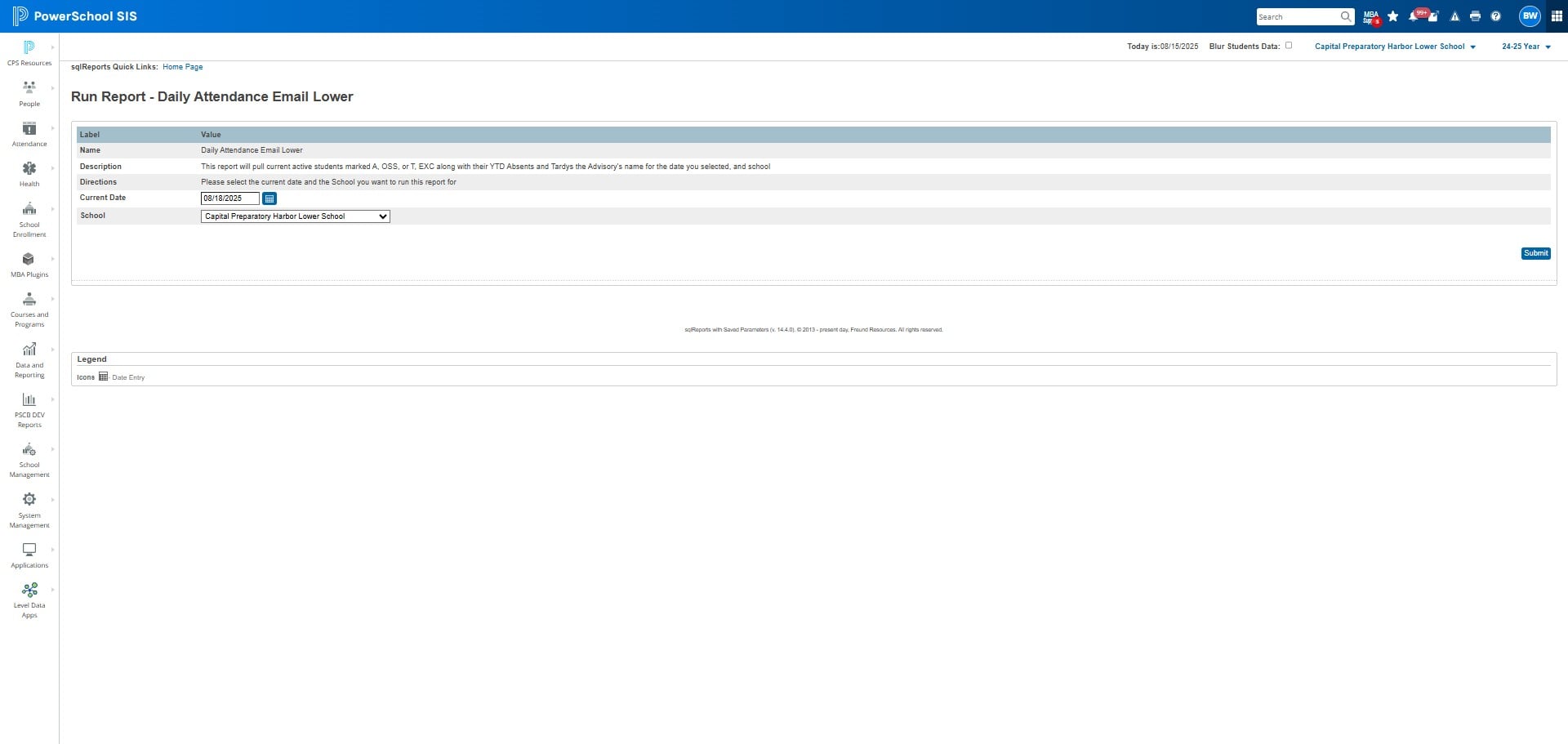Click the MBA Support icon
The width and height of the screenshot is (1568, 744).
1371,16
